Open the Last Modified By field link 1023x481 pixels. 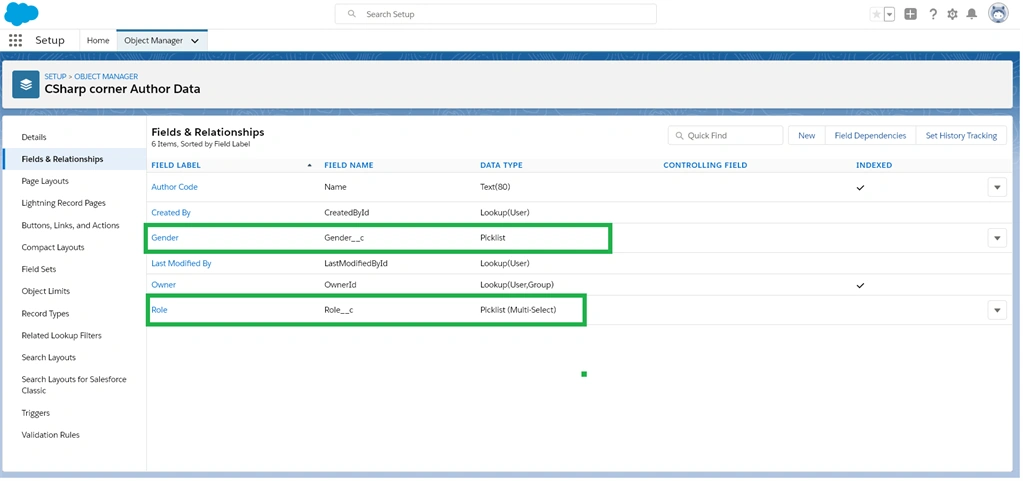pos(181,264)
